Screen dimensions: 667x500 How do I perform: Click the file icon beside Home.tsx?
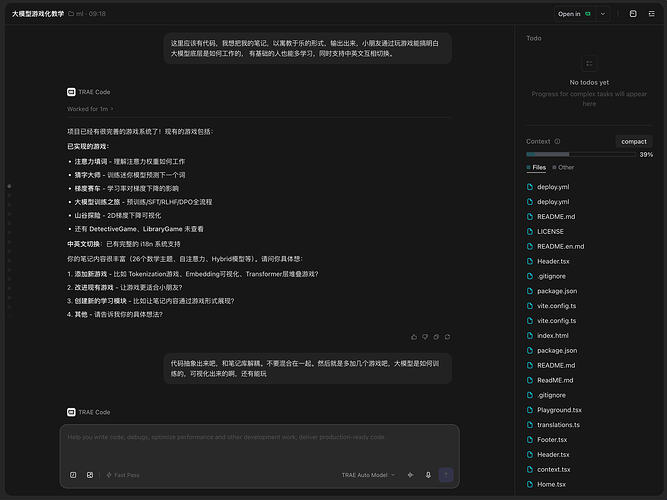tap(530, 484)
